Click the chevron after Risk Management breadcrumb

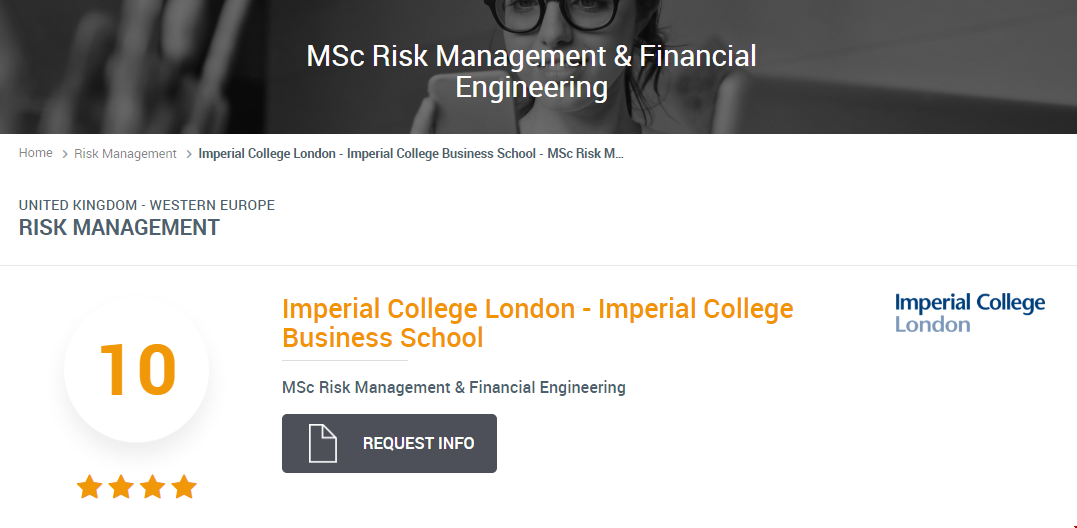pos(188,154)
